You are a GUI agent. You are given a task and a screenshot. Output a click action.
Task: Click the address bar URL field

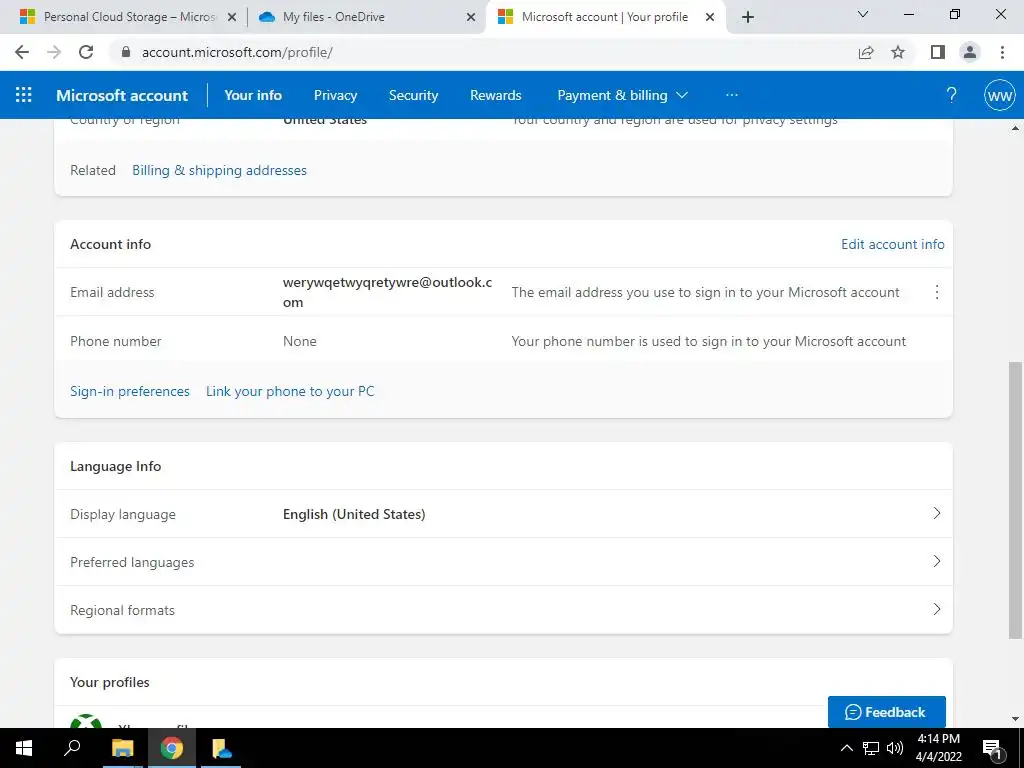483,52
